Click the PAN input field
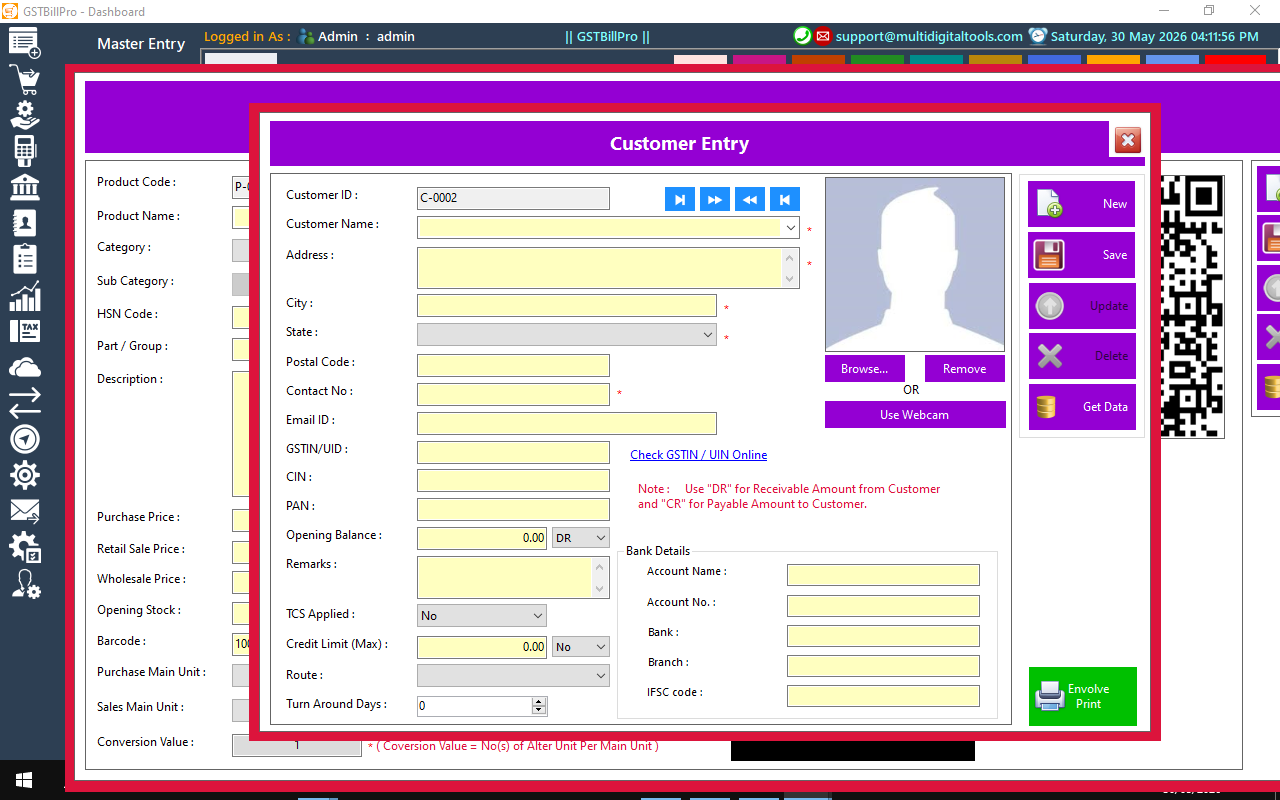Viewport: 1280px width, 800px height. [513, 509]
